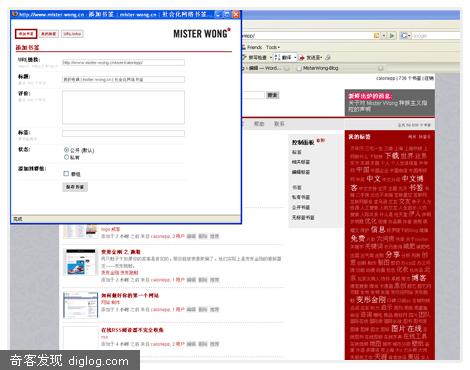The height and width of the screenshot is (370, 470).
Task: Tick the group checkbox in popup
Action: [66, 173]
